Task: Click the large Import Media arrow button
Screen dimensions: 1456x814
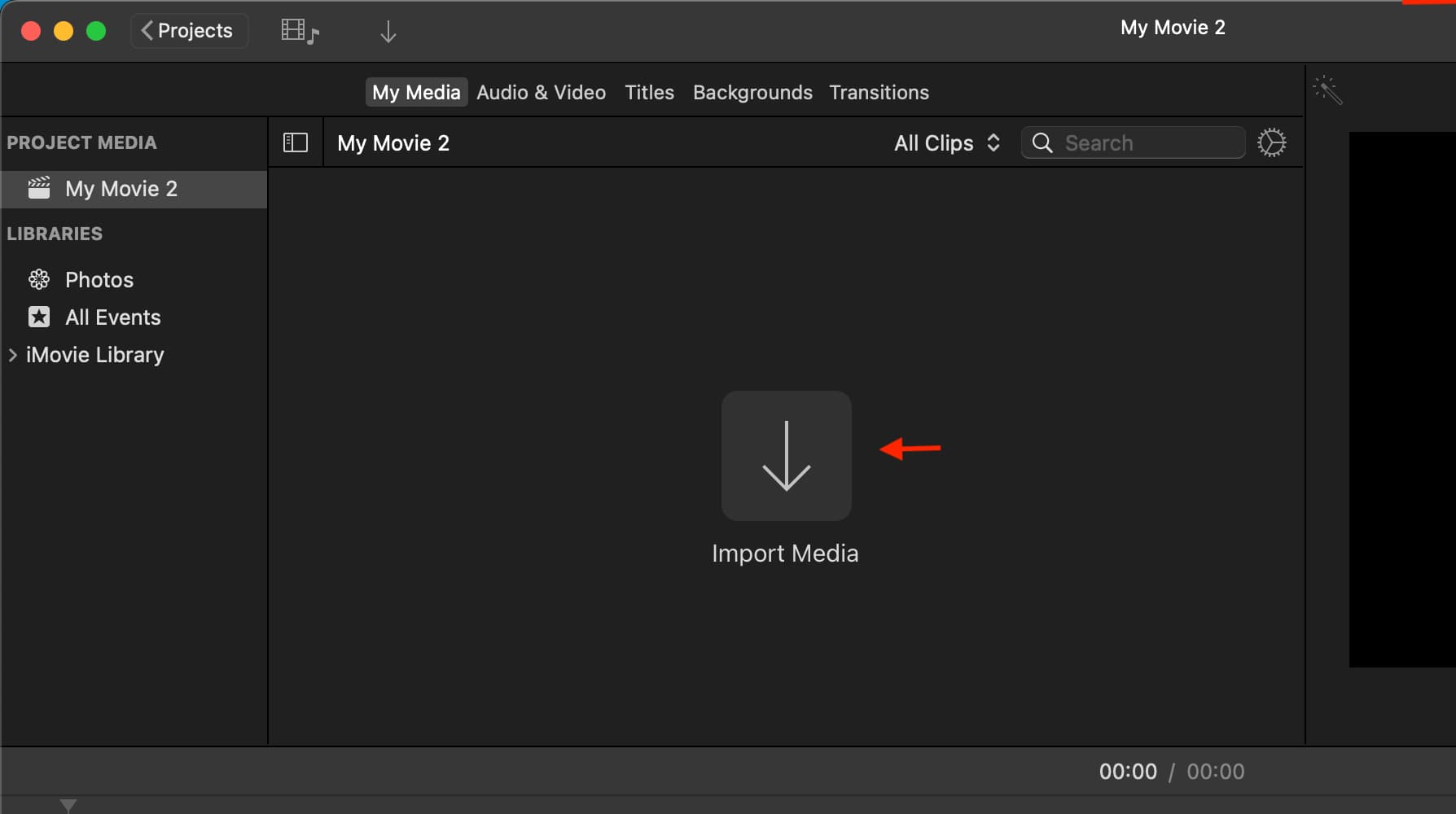Action: [786, 455]
